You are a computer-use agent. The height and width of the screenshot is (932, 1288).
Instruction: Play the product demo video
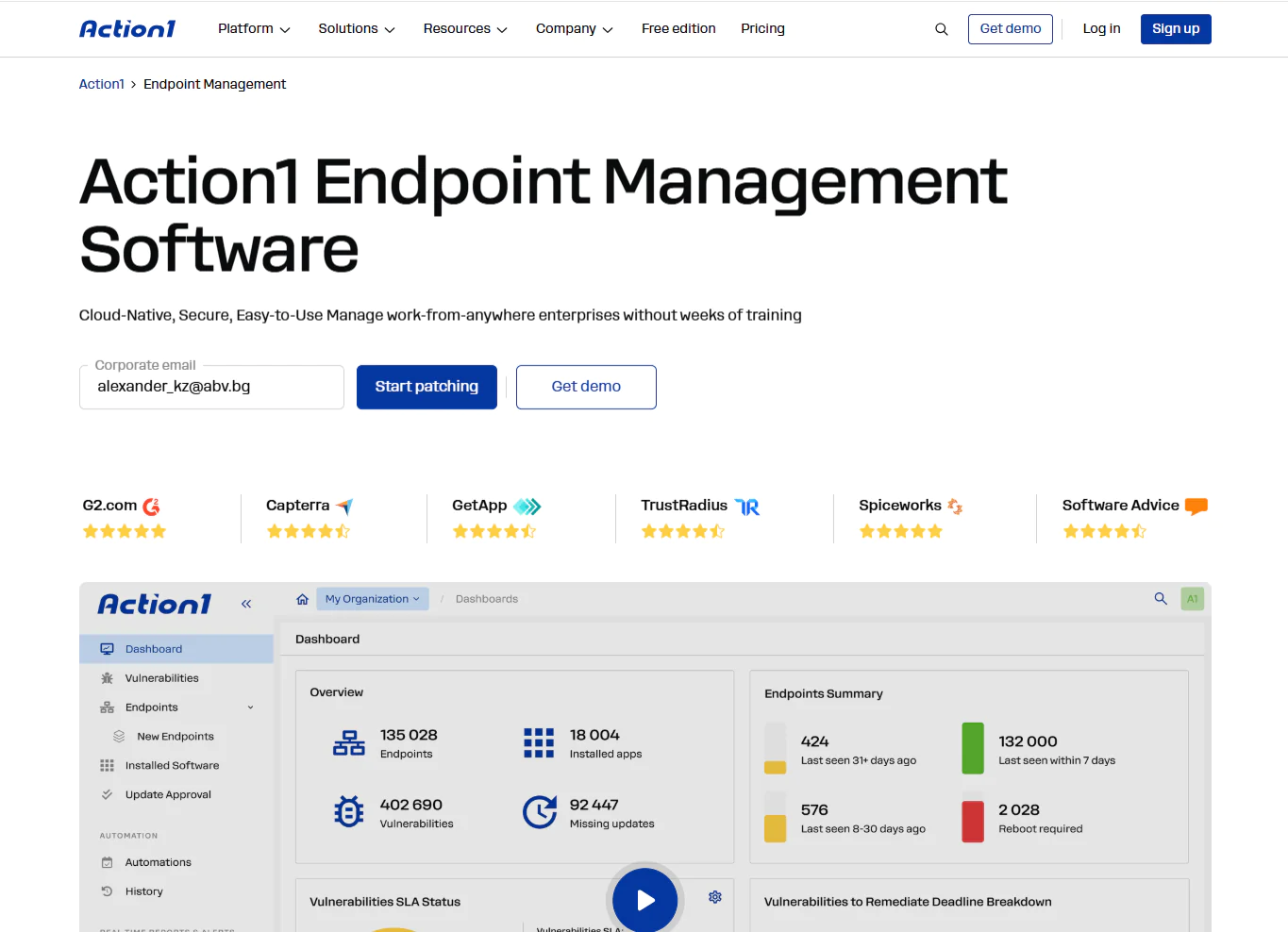click(645, 900)
